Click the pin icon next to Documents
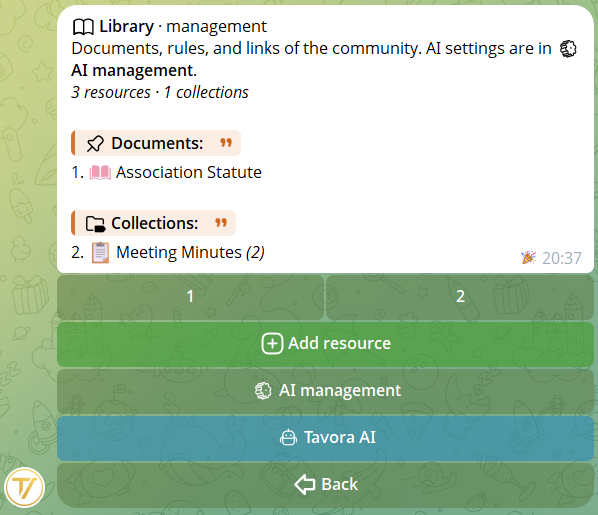The image size is (598, 515). coord(95,144)
